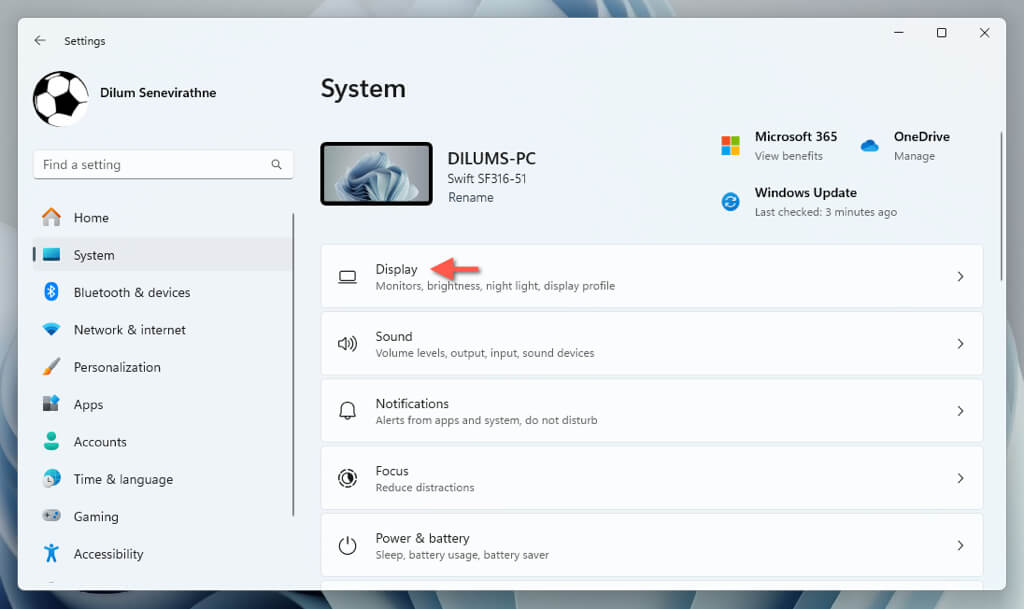Image resolution: width=1024 pixels, height=609 pixels.
Task: Click the main content vertical scrollbar
Action: pos(1000,206)
